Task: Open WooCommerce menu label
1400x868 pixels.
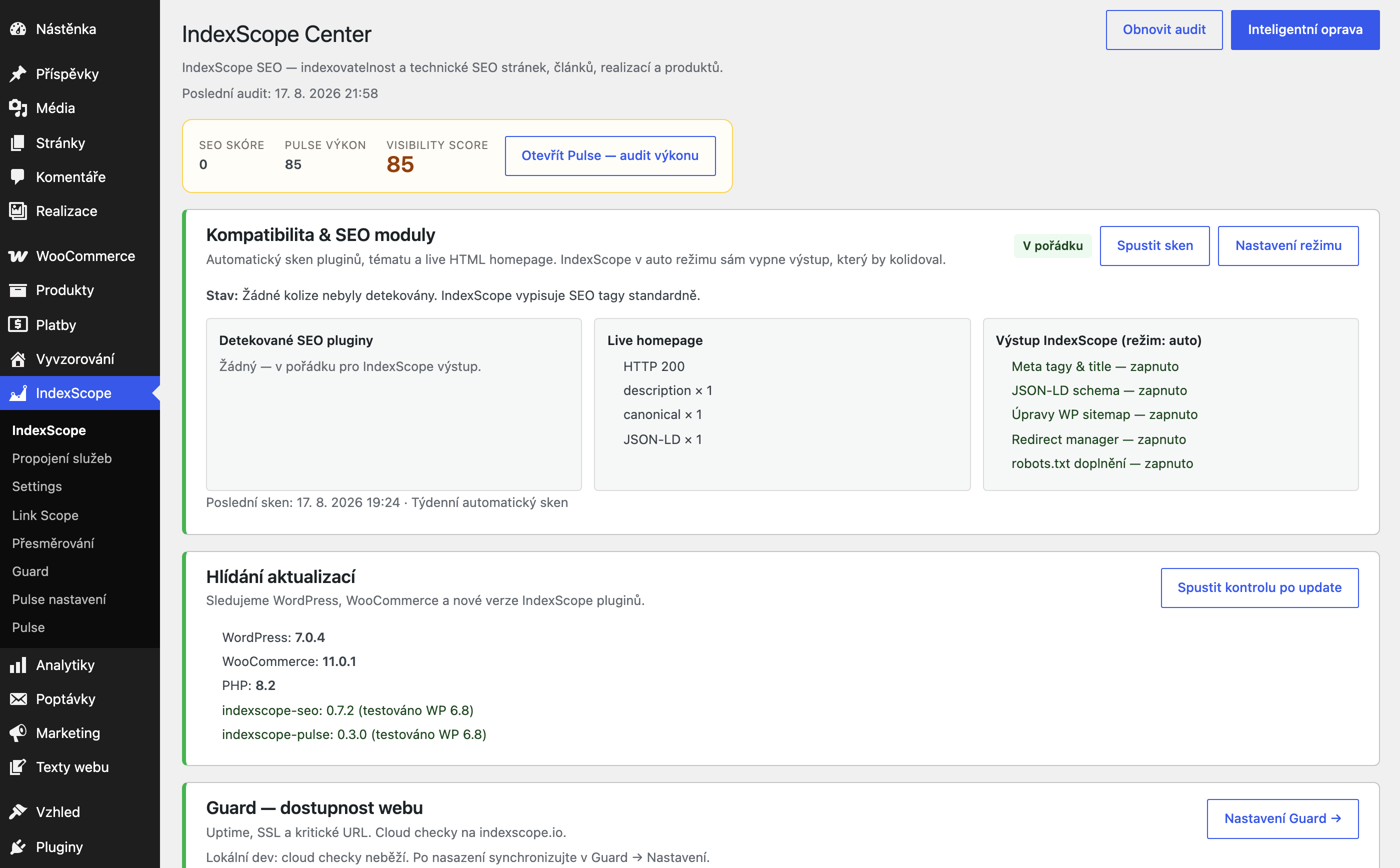Action: point(85,256)
